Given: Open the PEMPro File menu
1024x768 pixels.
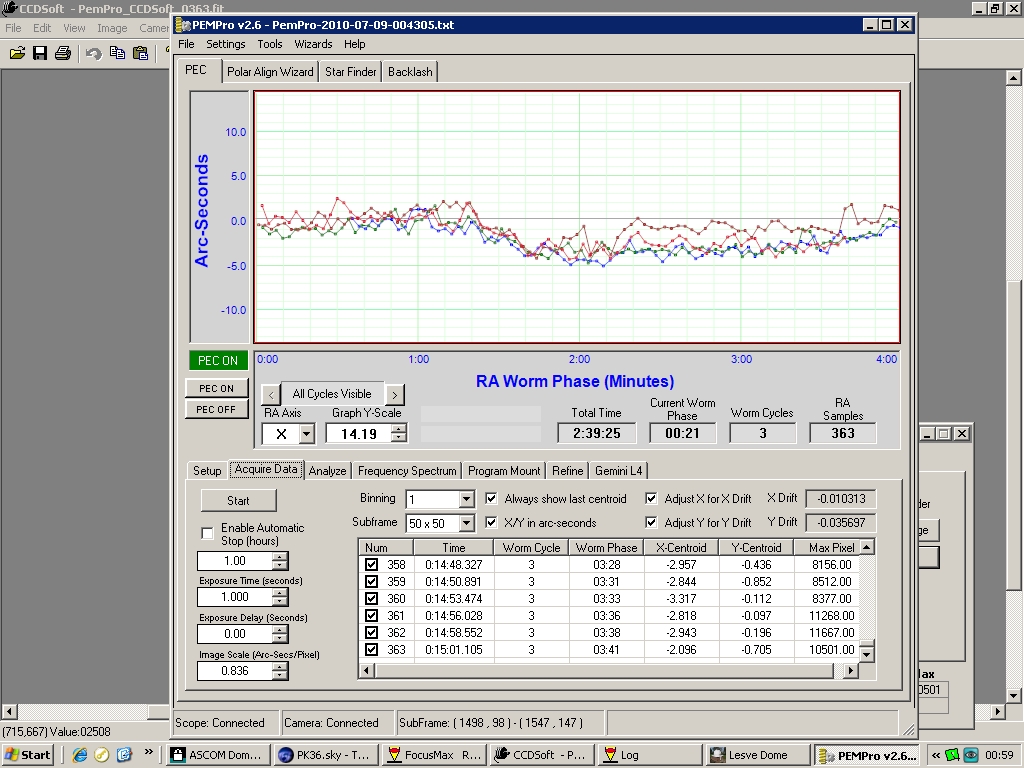Looking at the screenshot, I should pyautogui.click(x=186, y=44).
